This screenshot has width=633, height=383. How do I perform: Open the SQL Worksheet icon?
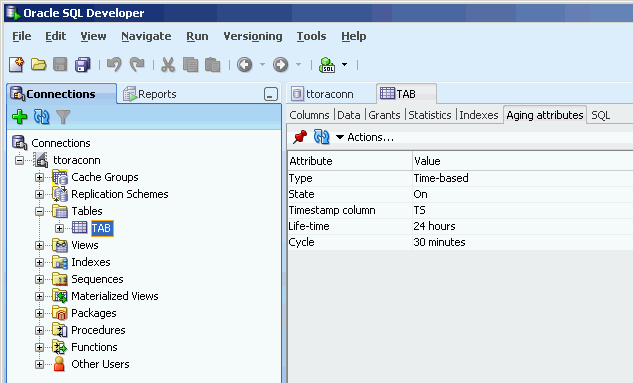(327, 65)
